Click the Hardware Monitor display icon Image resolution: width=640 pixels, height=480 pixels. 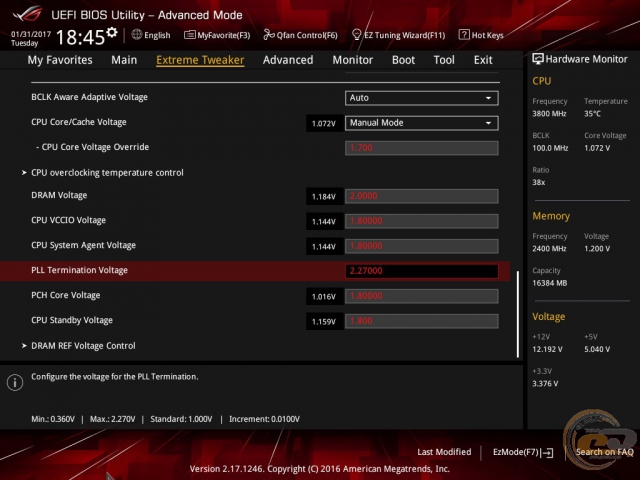pyautogui.click(x=538, y=59)
